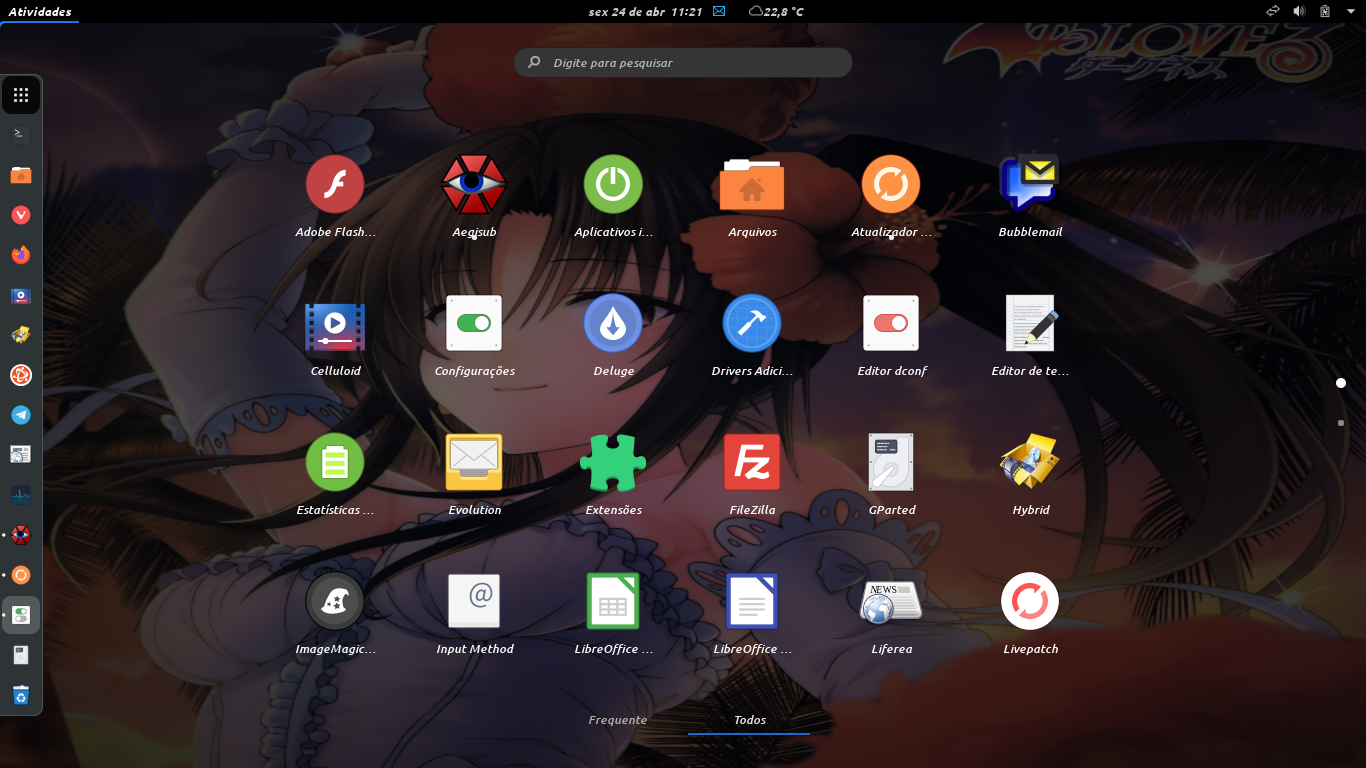Launch Atualizador in the application grid
The height and width of the screenshot is (768, 1366).
891,185
